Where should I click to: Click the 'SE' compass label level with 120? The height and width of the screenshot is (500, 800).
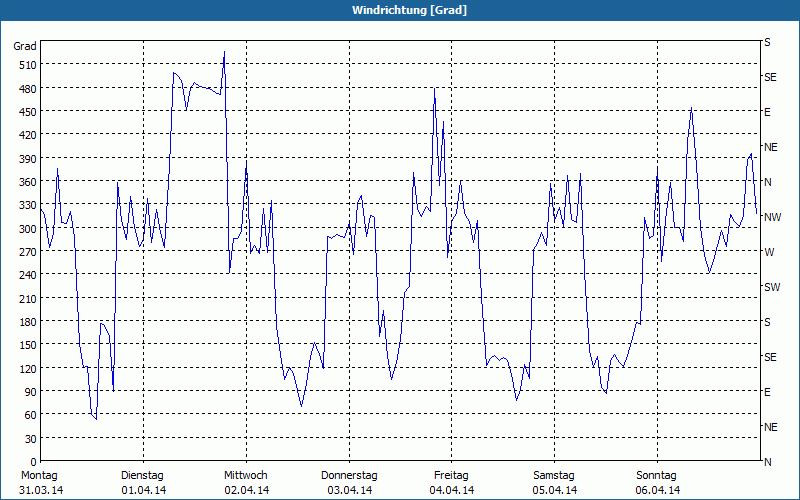[770, 357]
